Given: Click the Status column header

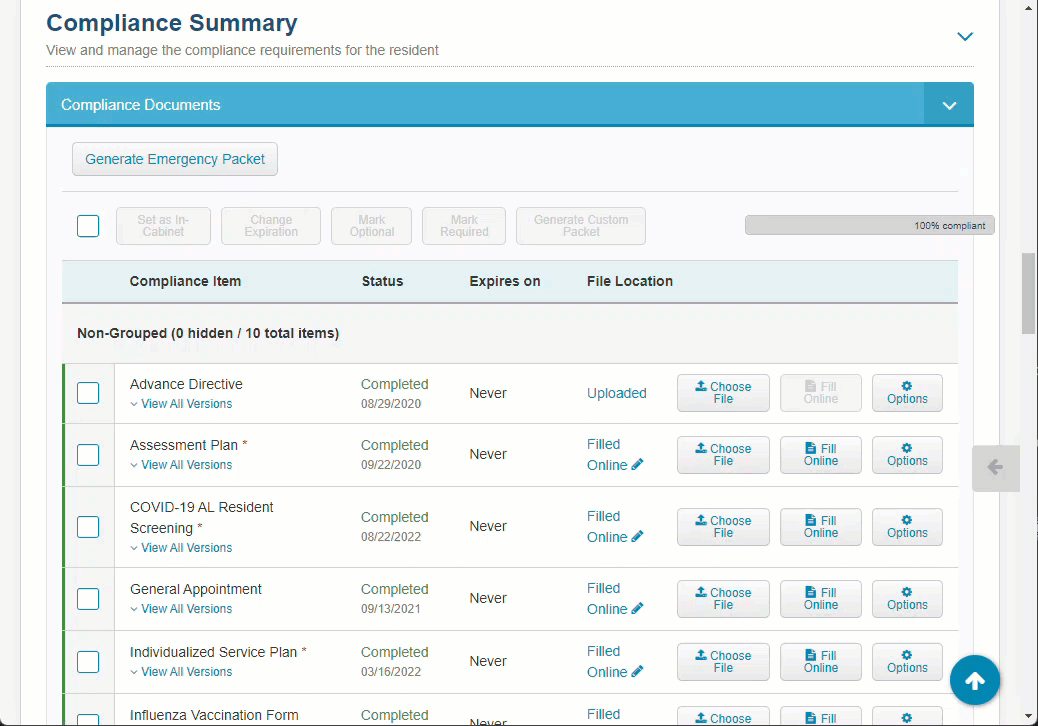Looking at the screenshot, I should tap(382, 281).
